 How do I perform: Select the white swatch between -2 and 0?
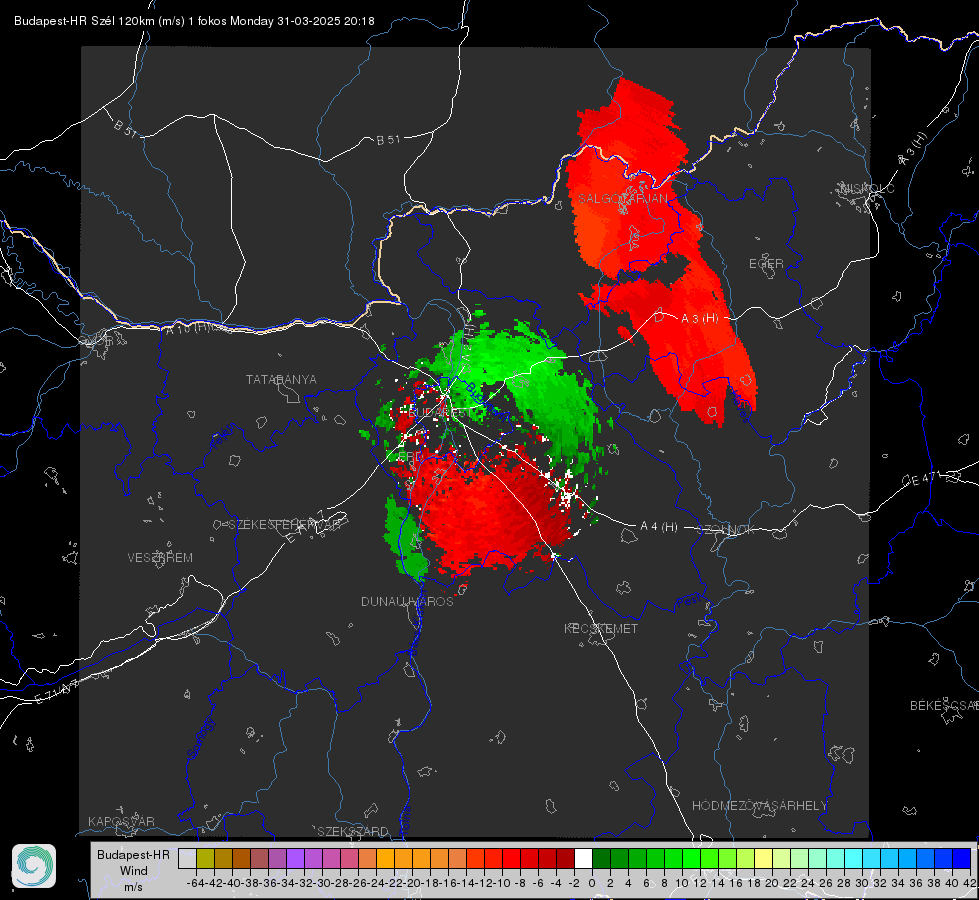click(x=583, y=859)
